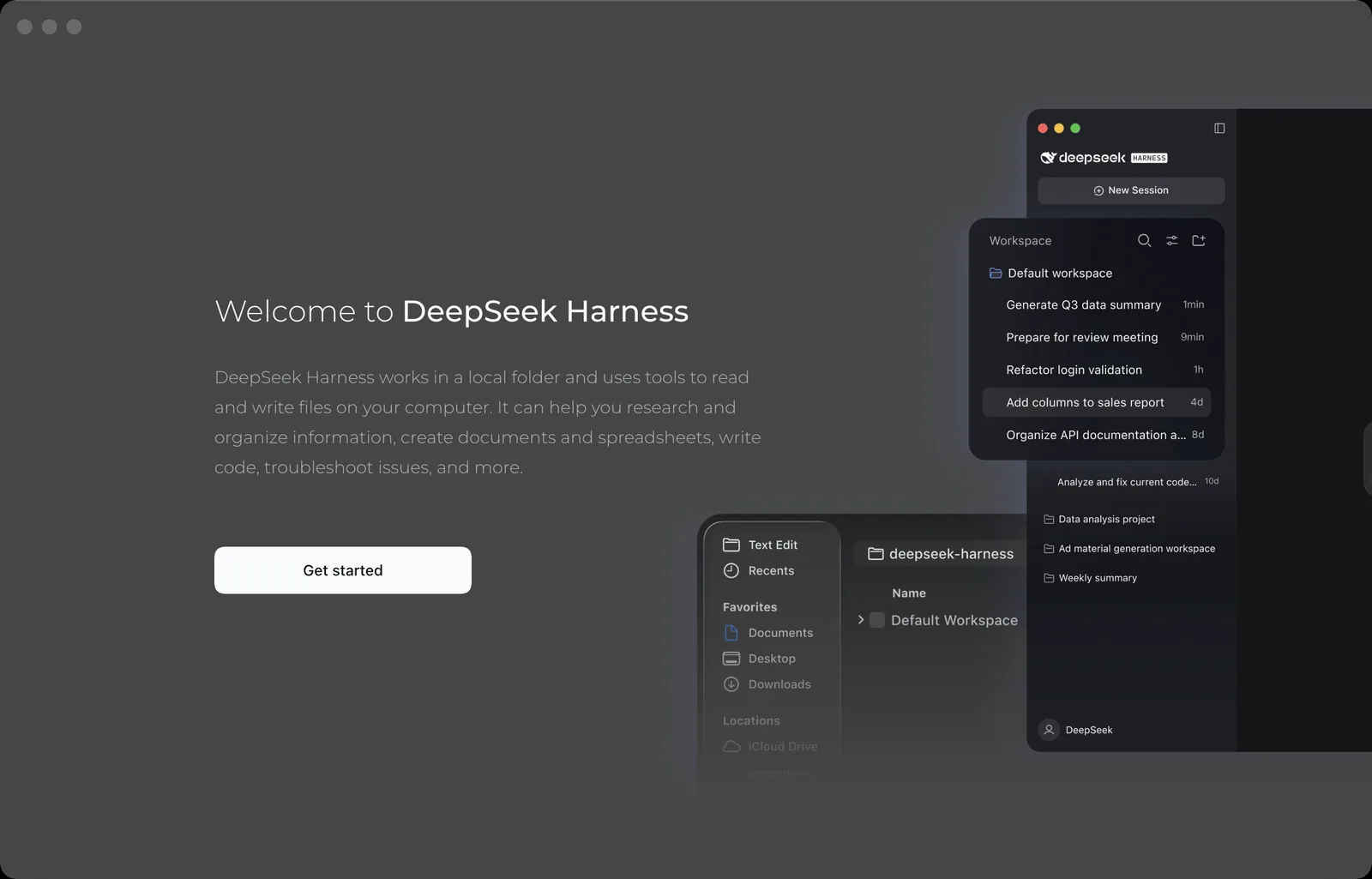The height and width of the screenshot is (879, 1372).
Task: Click the Get started button
Action: 343,570
